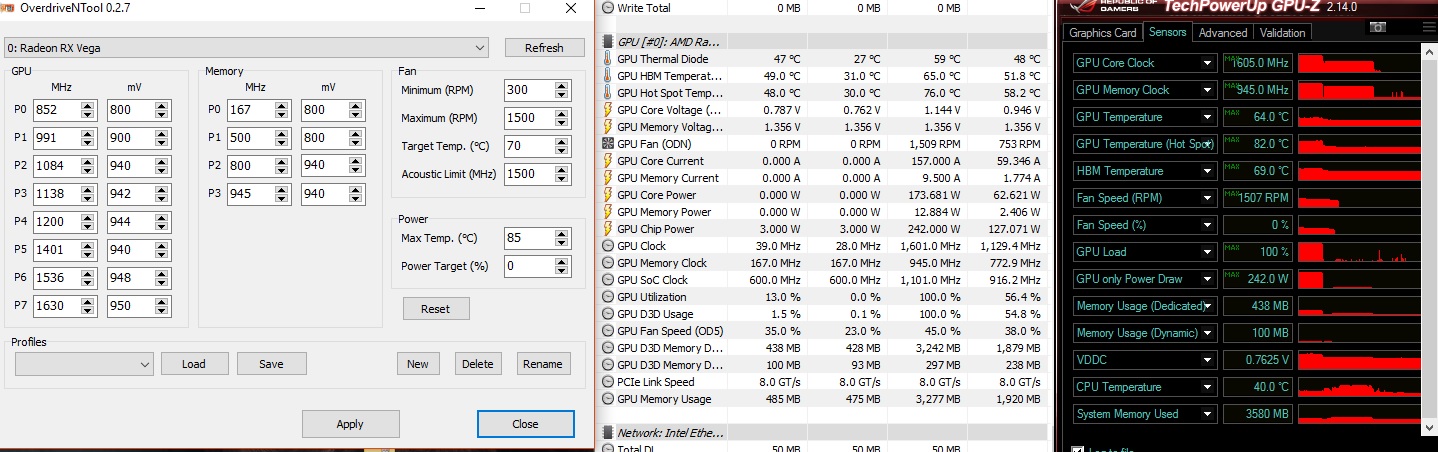Click the PCIe Link Speed row icon
Viewport: 1438px width, 452px height.
pos(608,382)
